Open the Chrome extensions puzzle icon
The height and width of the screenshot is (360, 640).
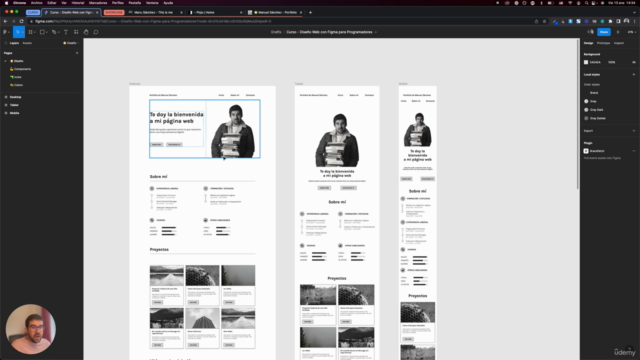pyautogui.click(x=611, y=21)
